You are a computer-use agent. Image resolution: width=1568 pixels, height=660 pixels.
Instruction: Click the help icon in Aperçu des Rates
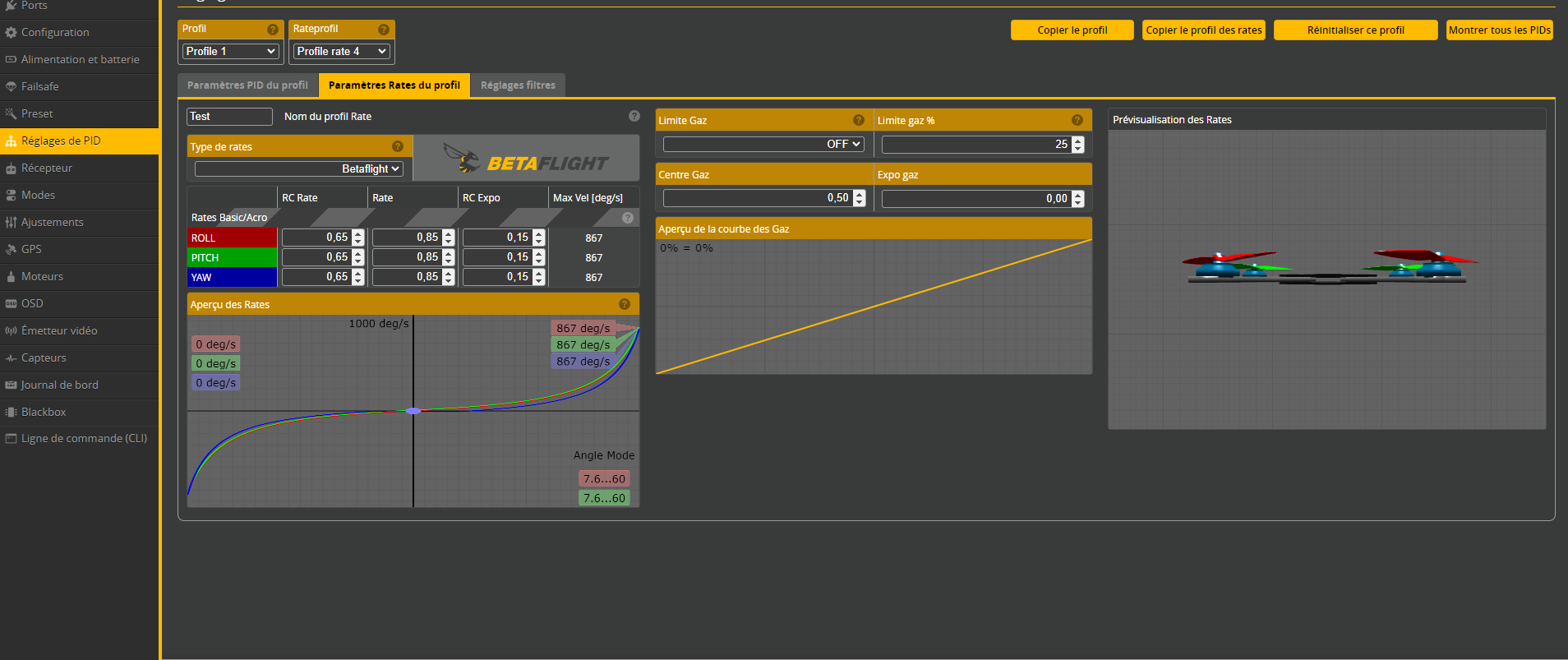click(x=625, y=304)
